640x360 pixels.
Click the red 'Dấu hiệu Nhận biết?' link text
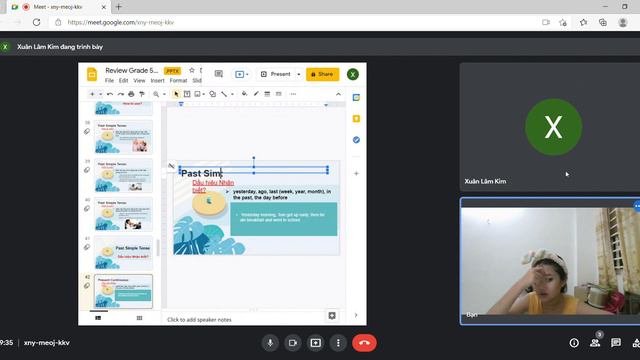click(x=213, y=186)
